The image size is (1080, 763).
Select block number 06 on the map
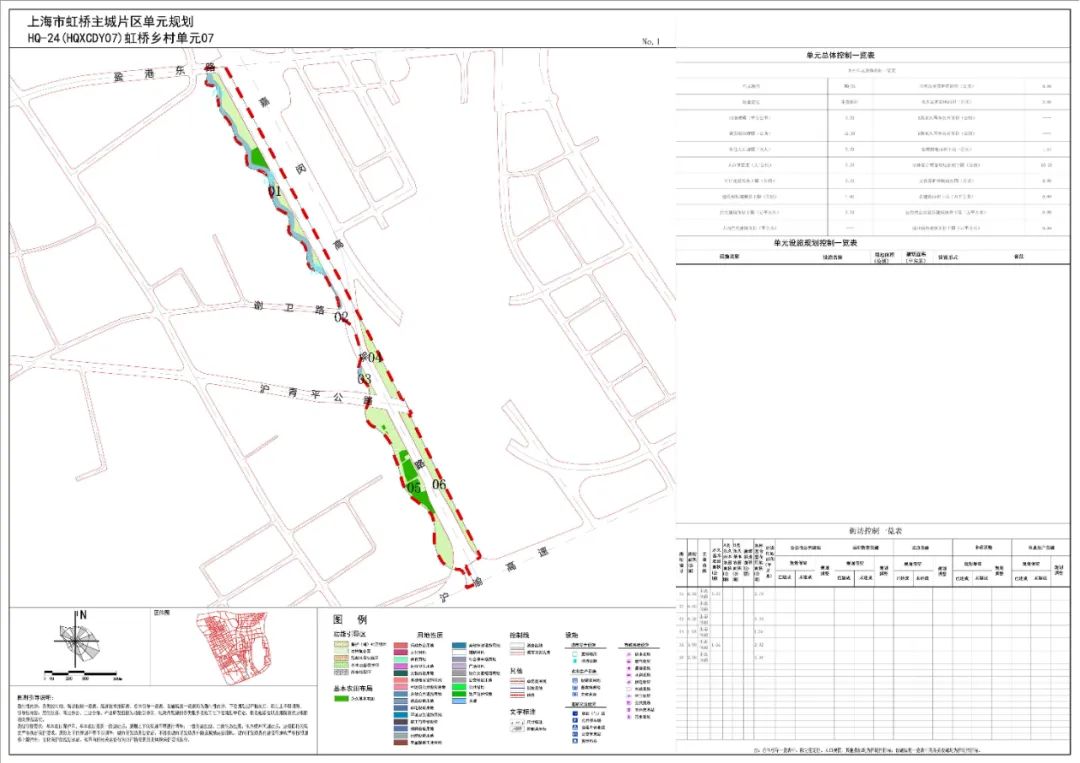(439, 484)
